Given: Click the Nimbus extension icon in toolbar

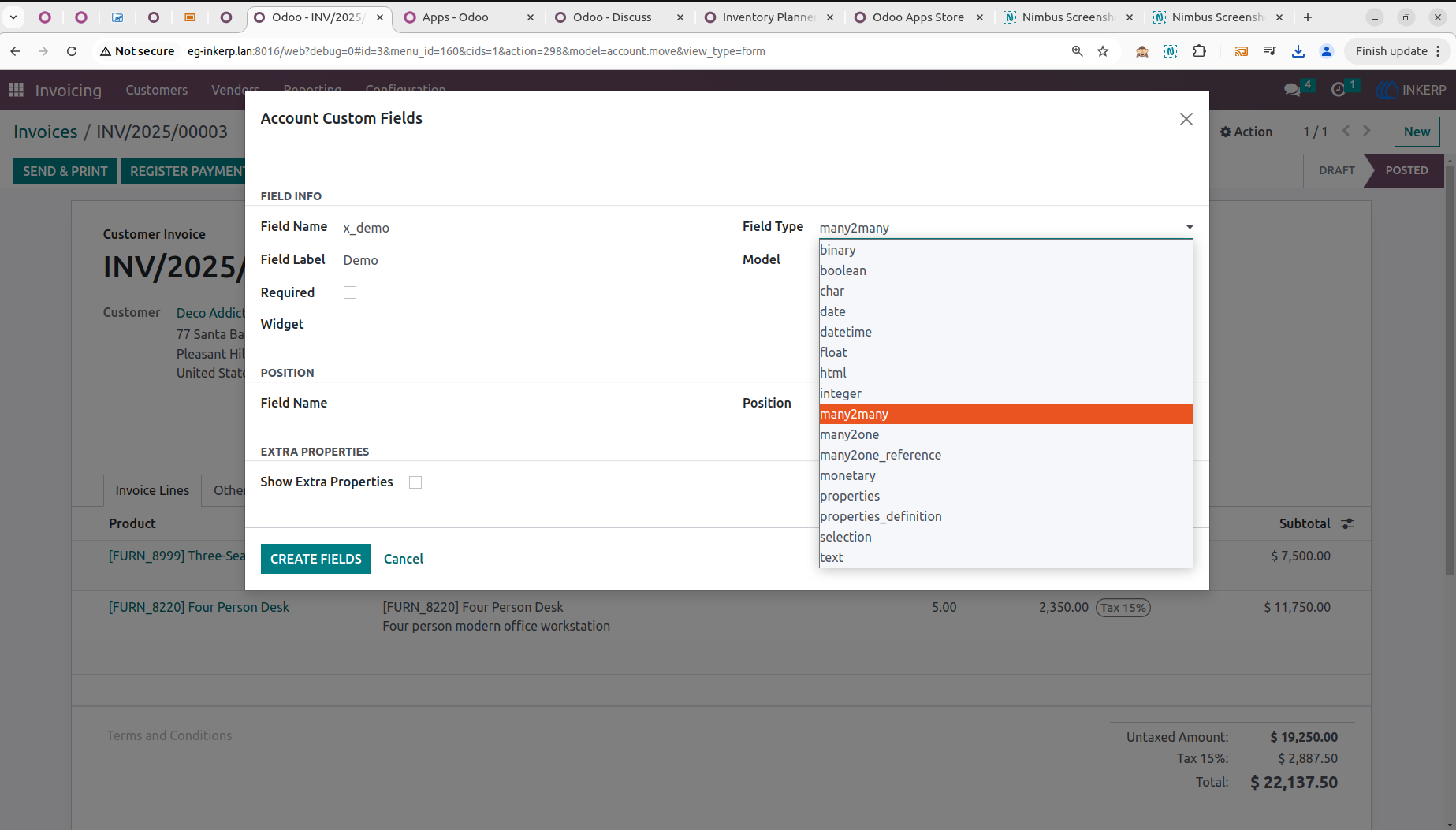Looking at the screenshot, I should click(x=1171, y=51).
